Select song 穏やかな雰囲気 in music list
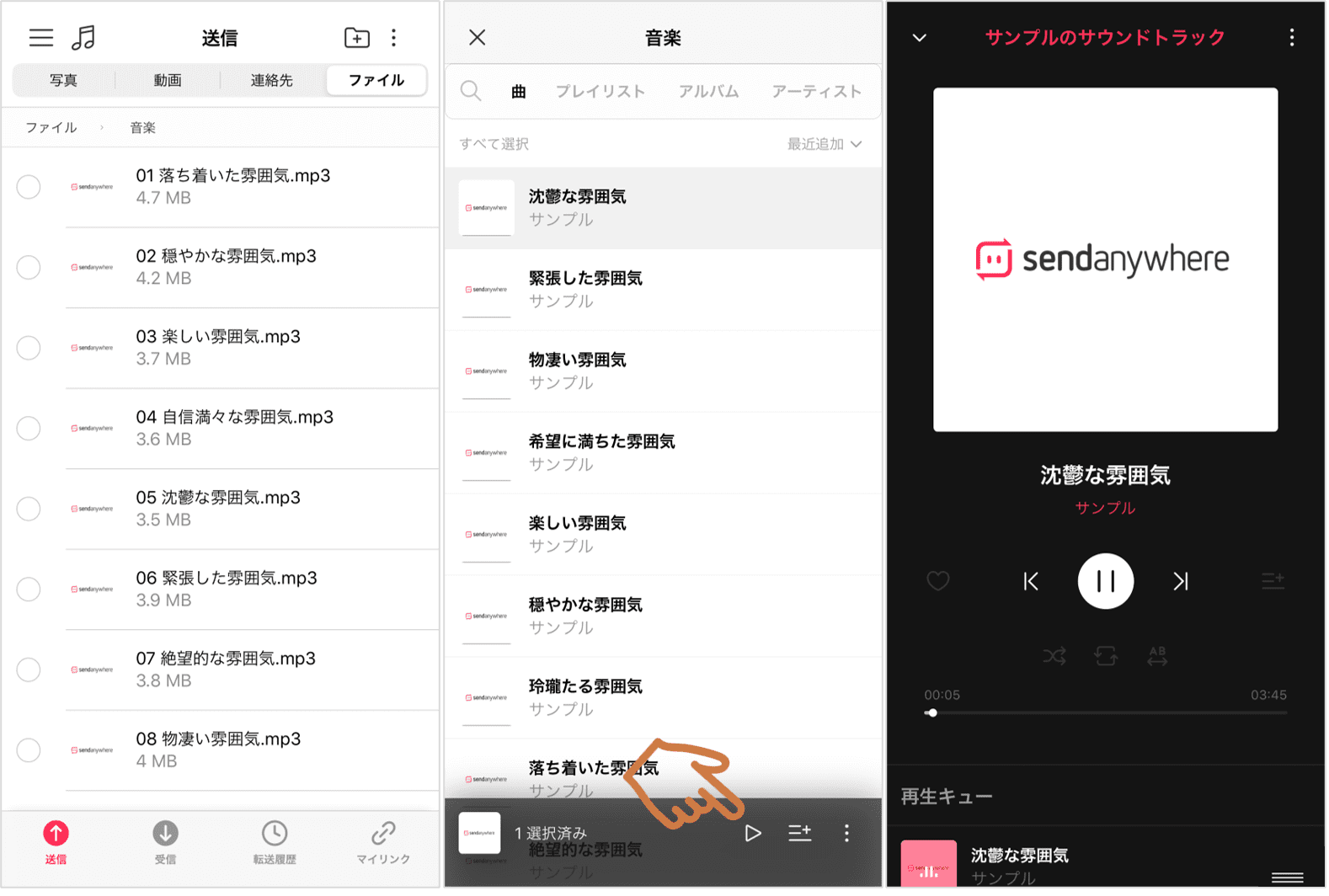The height and width of the screenshot is (896, 1329). tap(664, 617)
